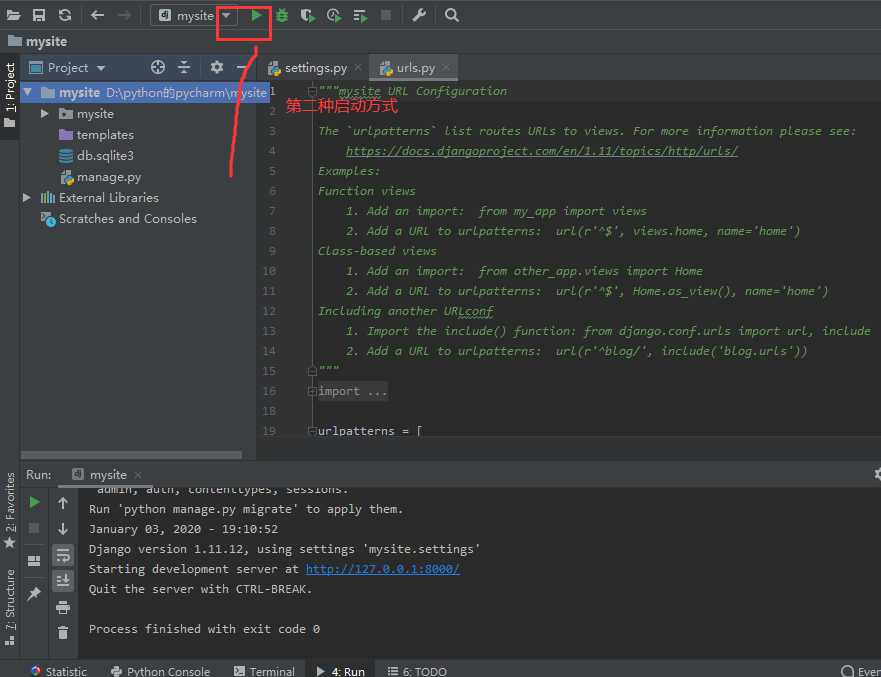
Task: Click the Profile run icon
Action: point(334,15)
